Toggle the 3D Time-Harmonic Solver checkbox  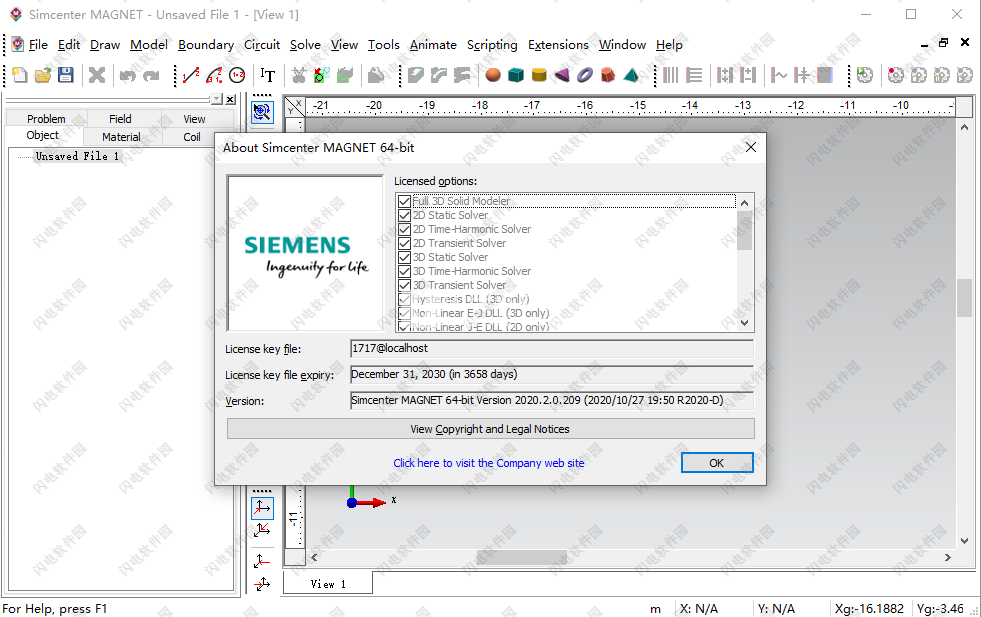click(404, 271)
